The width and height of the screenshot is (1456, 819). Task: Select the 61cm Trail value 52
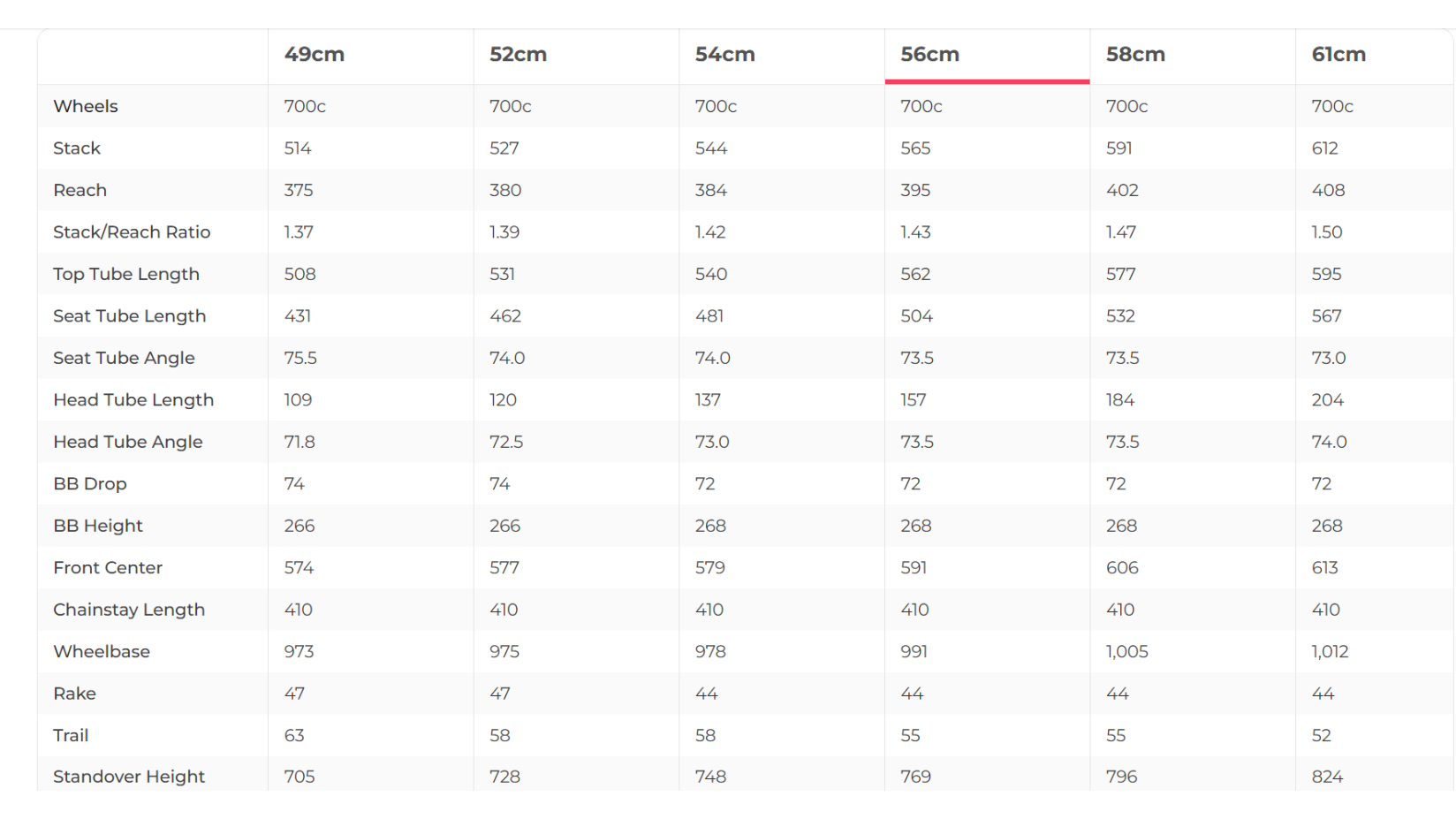pos(1322,736)
